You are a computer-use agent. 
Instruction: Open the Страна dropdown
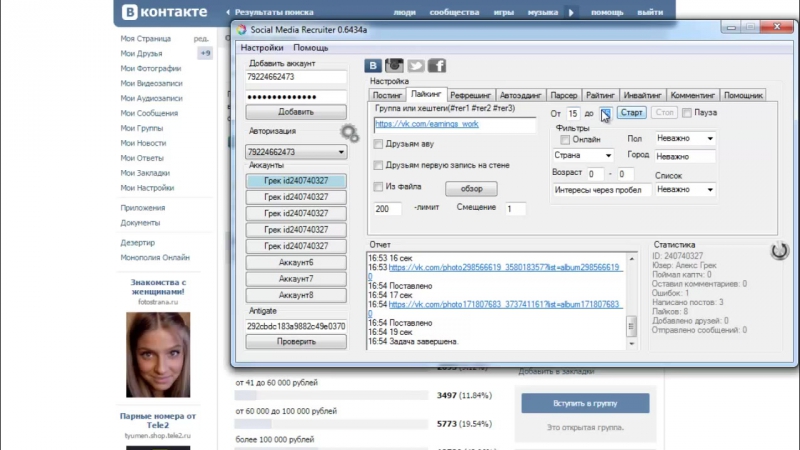pyautogui.click(x=583, y=155)
